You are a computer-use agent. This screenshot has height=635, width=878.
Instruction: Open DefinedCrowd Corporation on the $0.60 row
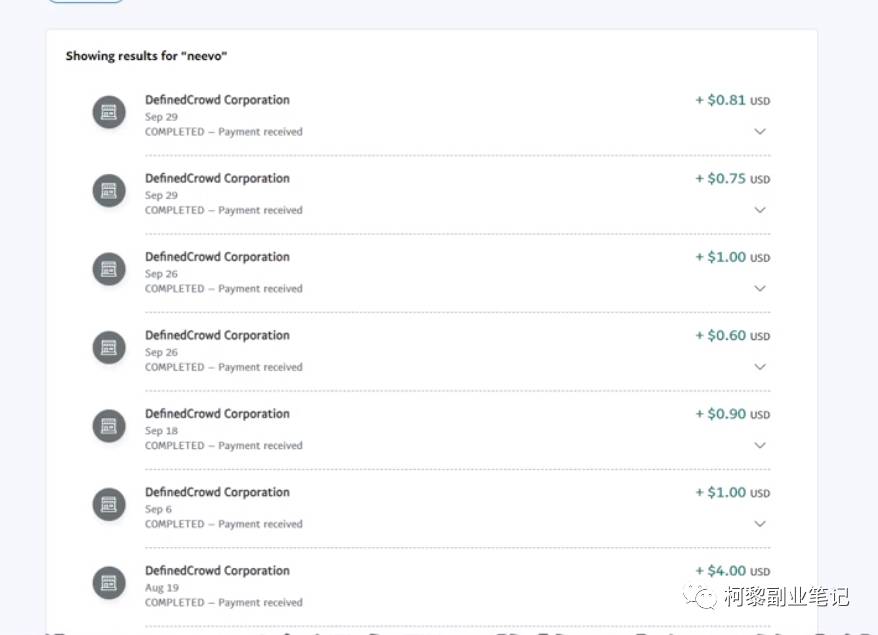point(217,335)
